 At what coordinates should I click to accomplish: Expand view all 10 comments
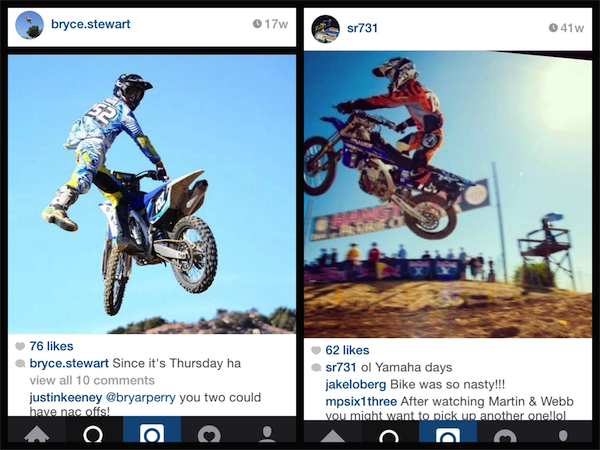click(92, 380)
